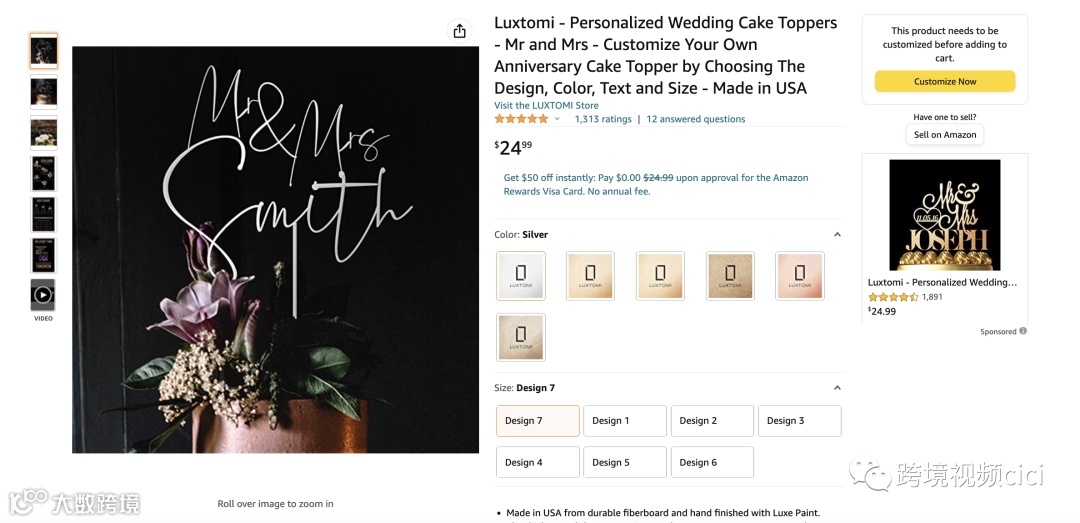Click the Sponsored info icon
Viewport: 1080px width, 523px height.
1022,331
